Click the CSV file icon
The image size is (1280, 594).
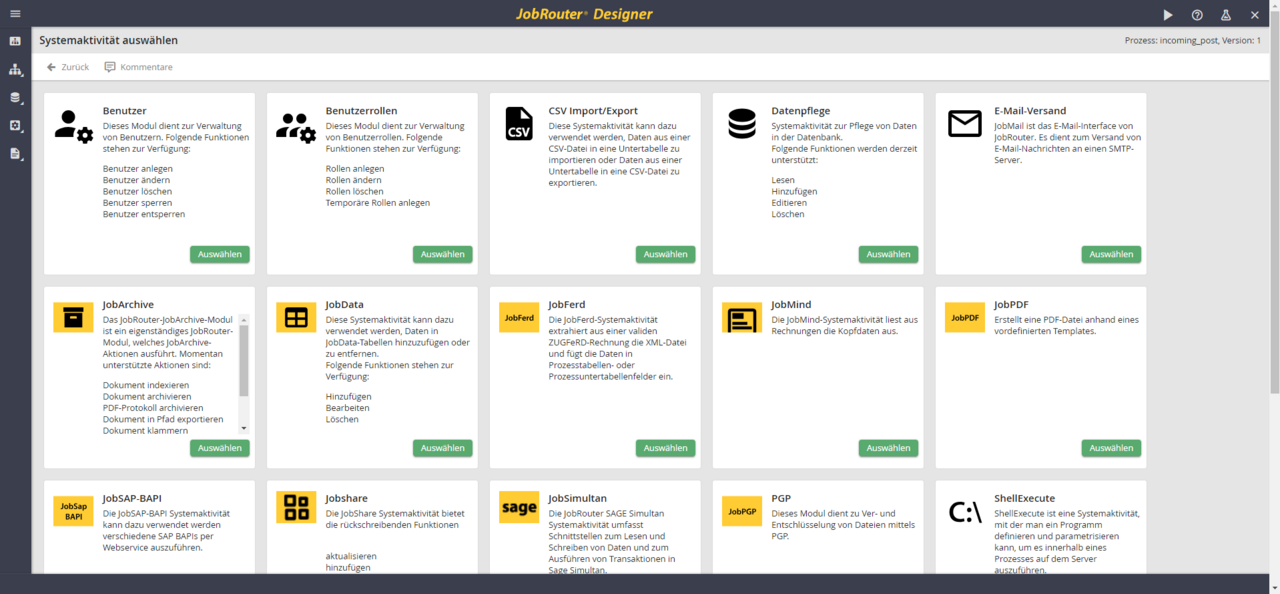coord(519,124)
